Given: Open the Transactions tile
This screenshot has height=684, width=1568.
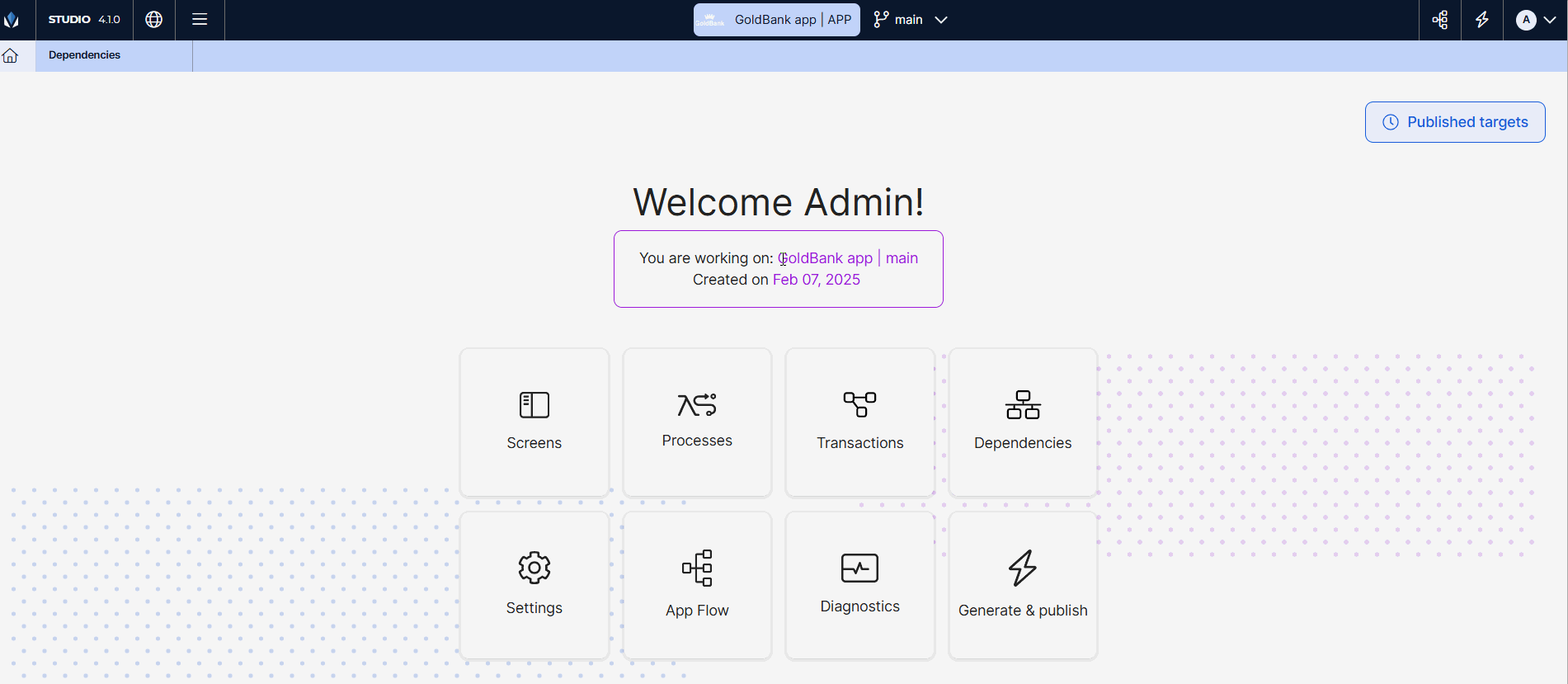Looking at the screenshot, I should [x=859, y=422].
